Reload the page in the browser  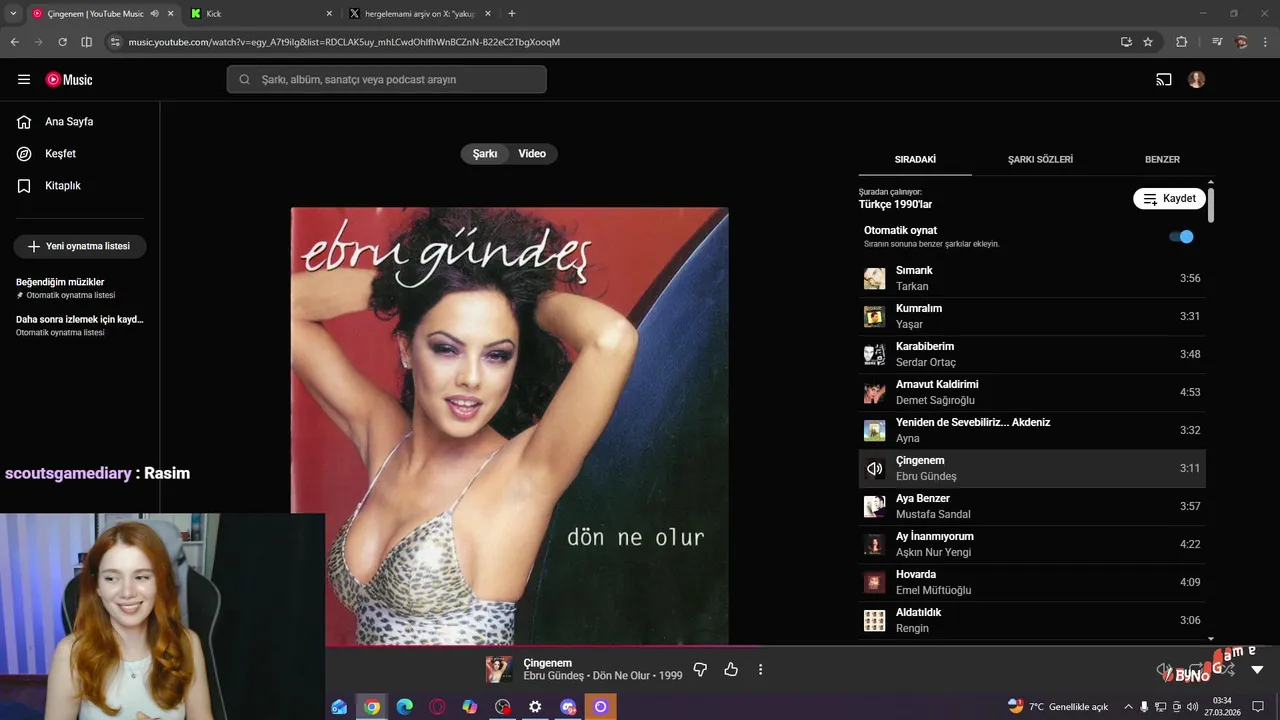coord(62,42)
